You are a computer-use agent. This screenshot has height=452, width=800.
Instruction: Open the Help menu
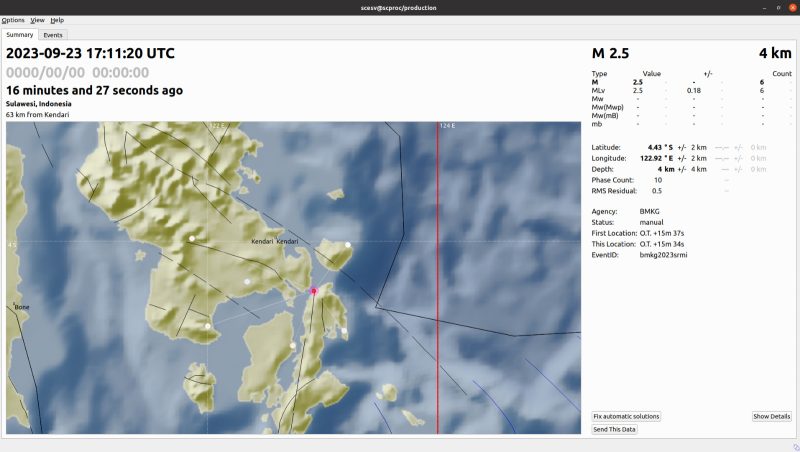57,20
